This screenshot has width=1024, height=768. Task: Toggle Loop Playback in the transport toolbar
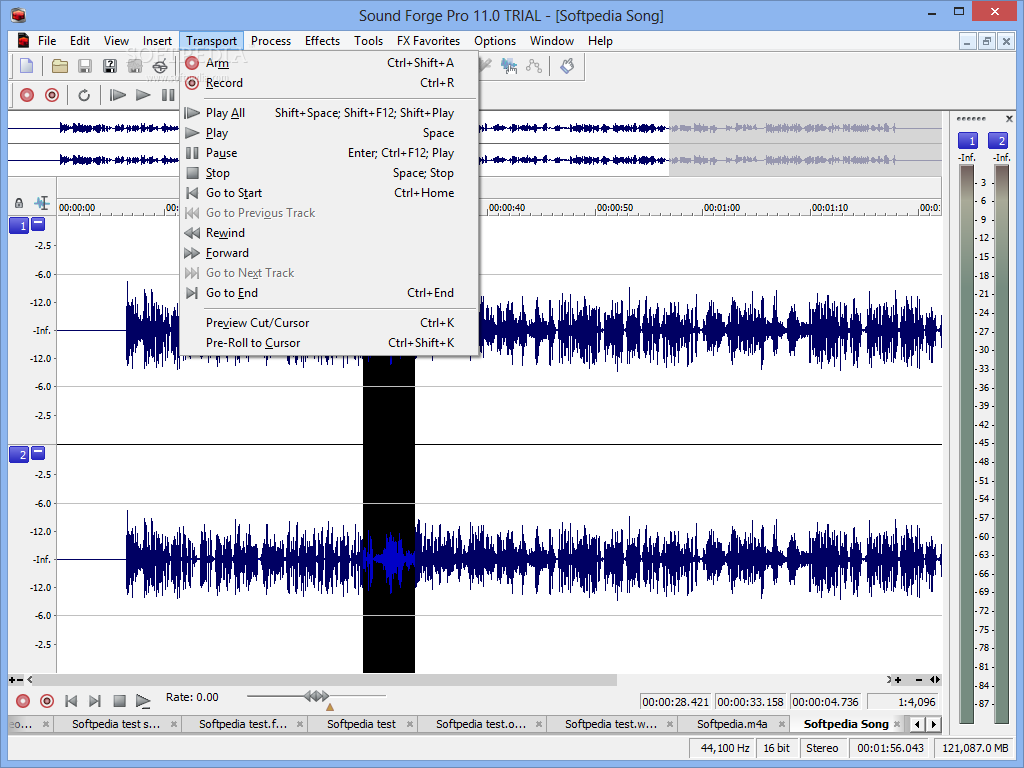click(x=84, y=95)
